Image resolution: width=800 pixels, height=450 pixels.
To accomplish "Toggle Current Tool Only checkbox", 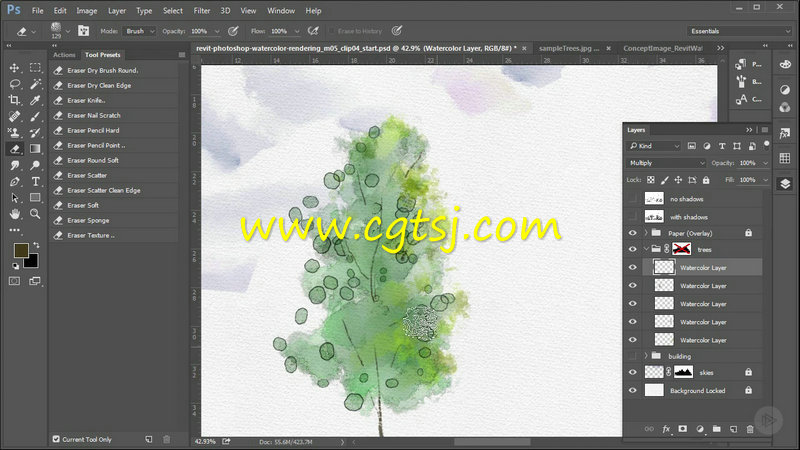I will 56,439.
